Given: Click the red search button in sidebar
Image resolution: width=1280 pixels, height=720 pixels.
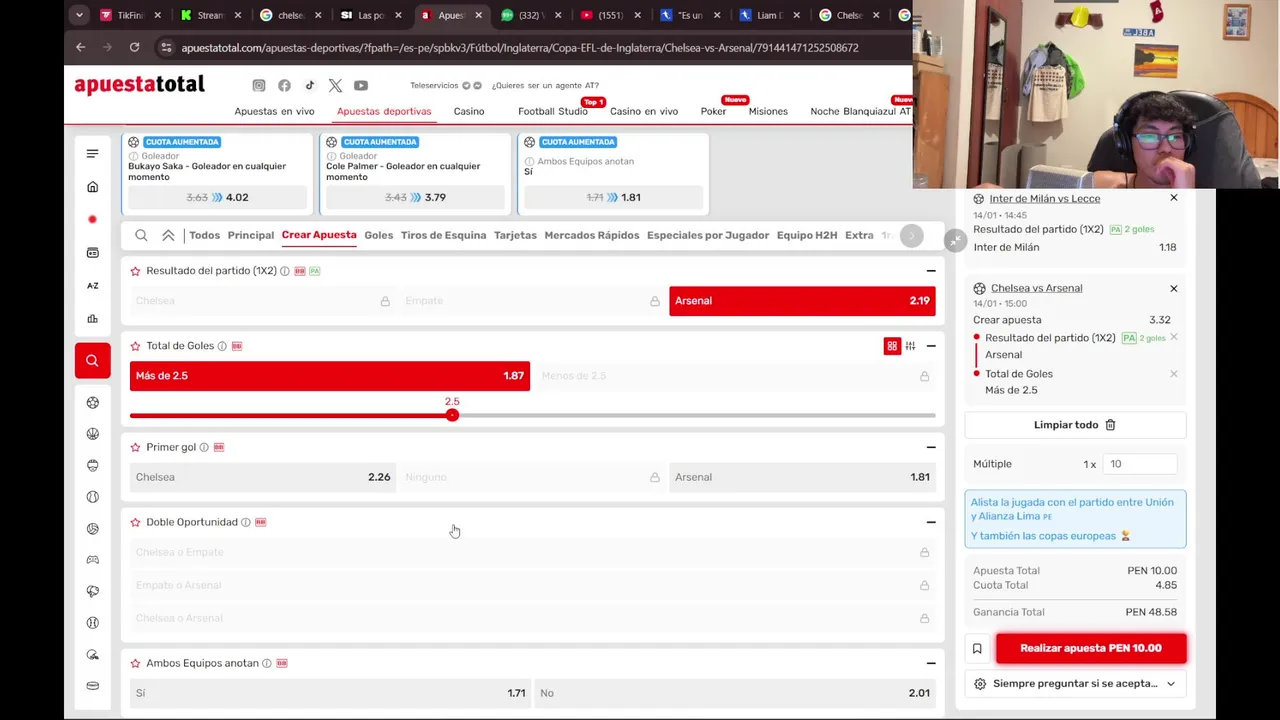Looking at the screenshot, I should pyautogui.click(x=92, y=360).
